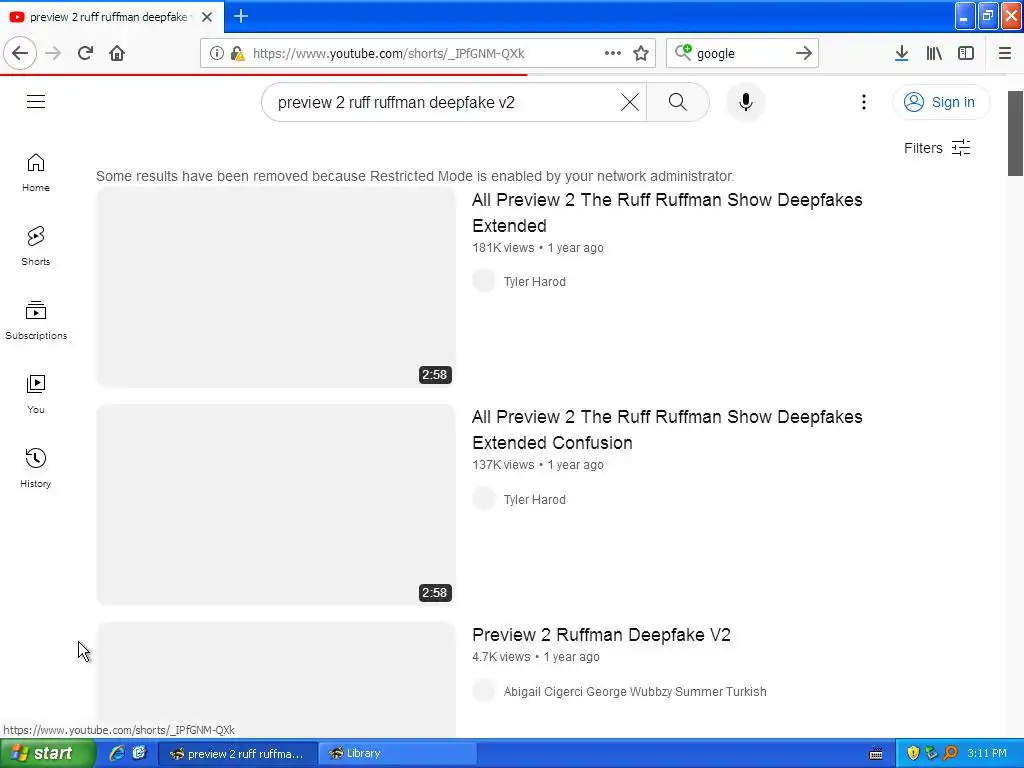Open the Firefox hamburger menu

[x=1004, y=53]
